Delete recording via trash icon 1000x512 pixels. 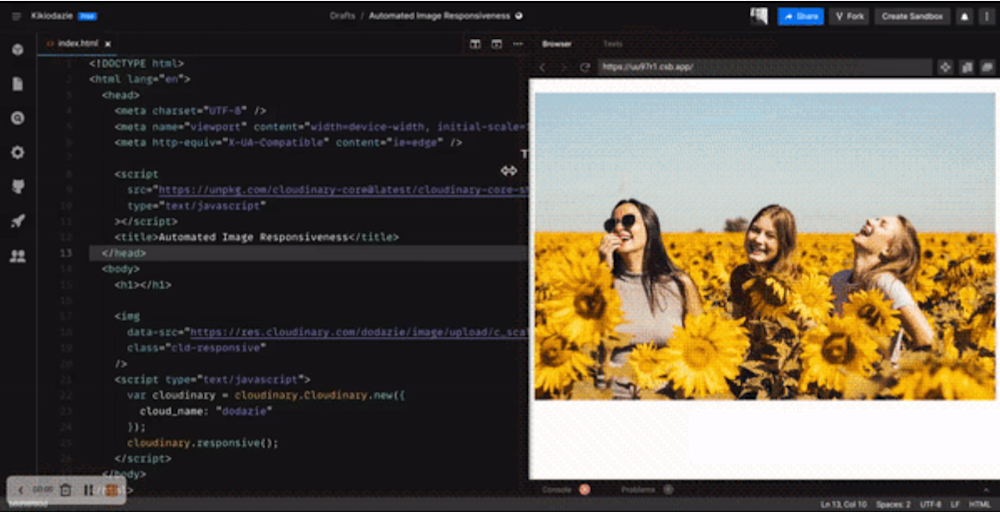coord(65,490)
